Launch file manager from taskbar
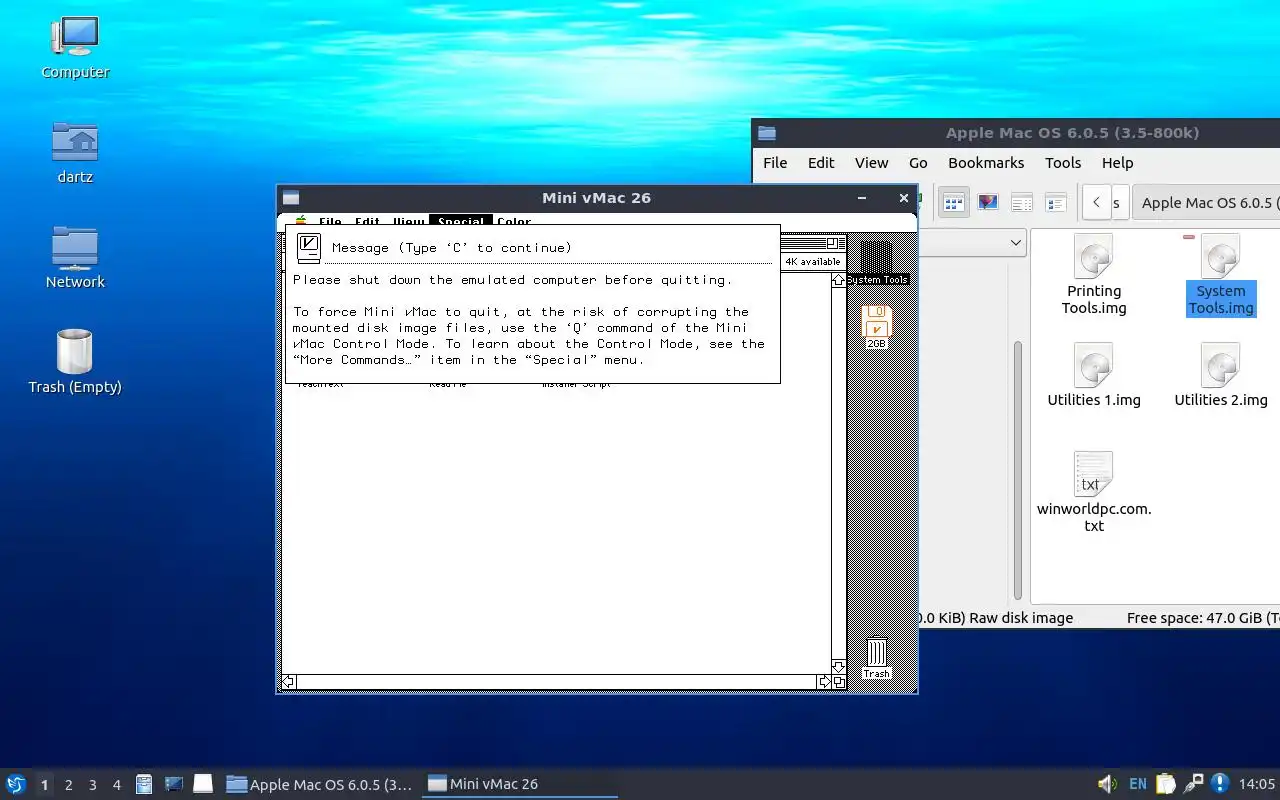This screenshot has height=800, width=1280. [x=144, y=784]
